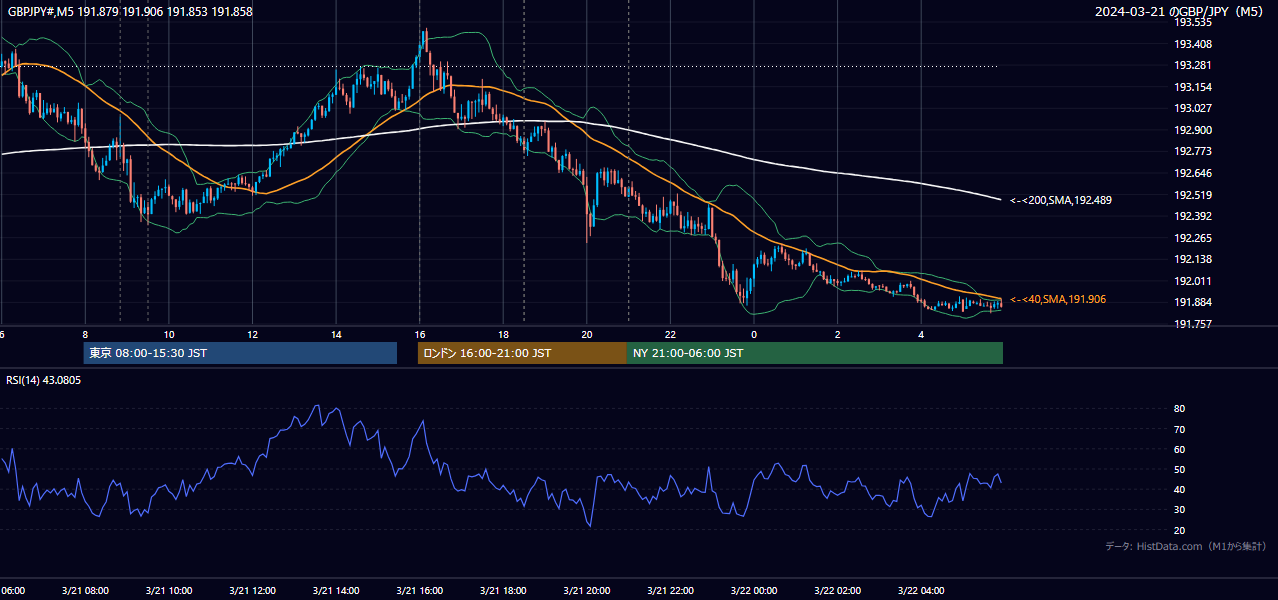Click price scale value 193.027
Image resolution: width=1278 pixels, height=600 pixels.
point(1193,108)
